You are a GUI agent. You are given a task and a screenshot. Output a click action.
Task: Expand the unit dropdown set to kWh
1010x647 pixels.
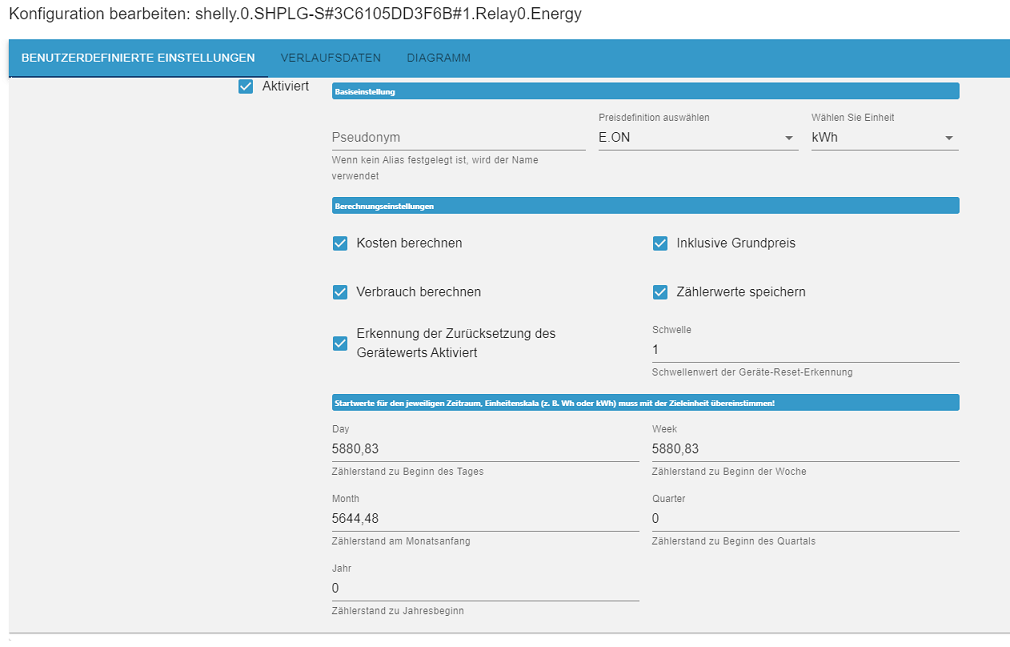884,138
